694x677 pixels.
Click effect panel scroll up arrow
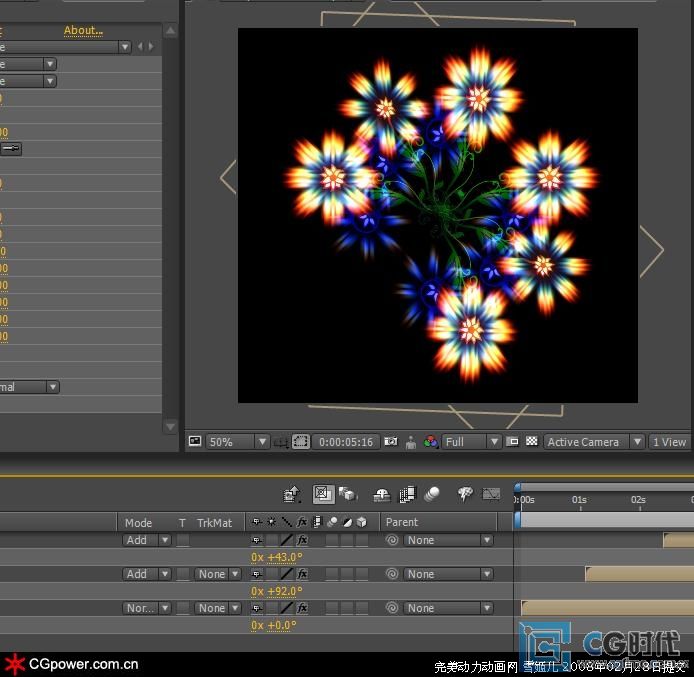(170, 31)
